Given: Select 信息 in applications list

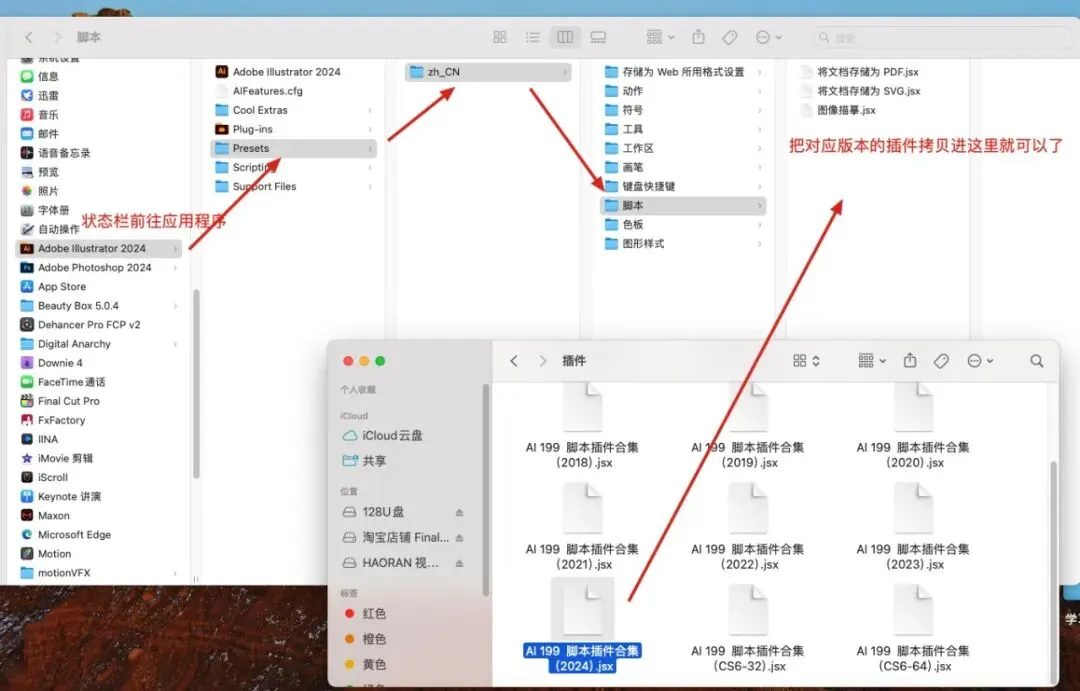Looking at the screenshot, I should point(98,76).
